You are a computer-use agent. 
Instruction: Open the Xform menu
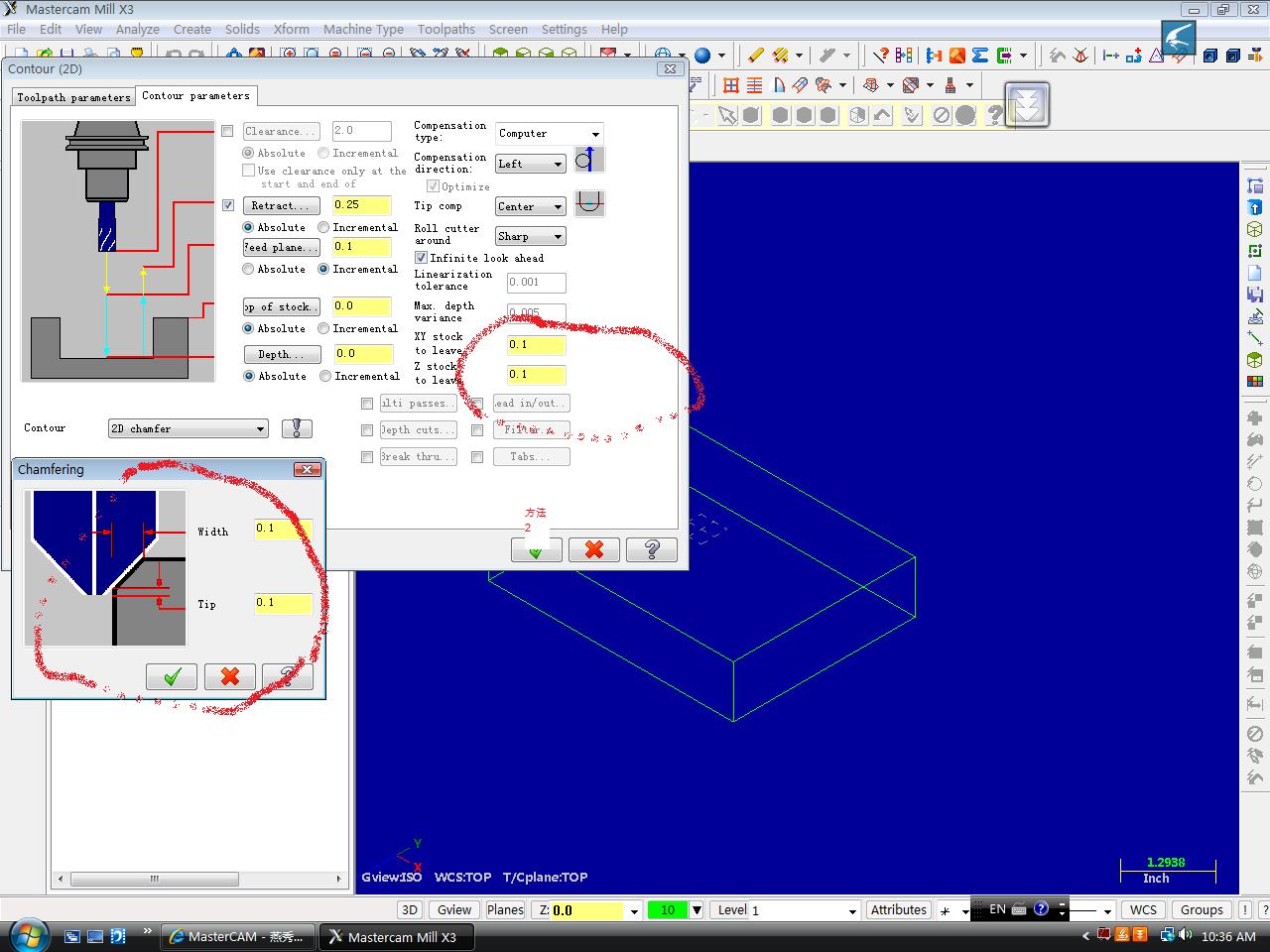291,29
